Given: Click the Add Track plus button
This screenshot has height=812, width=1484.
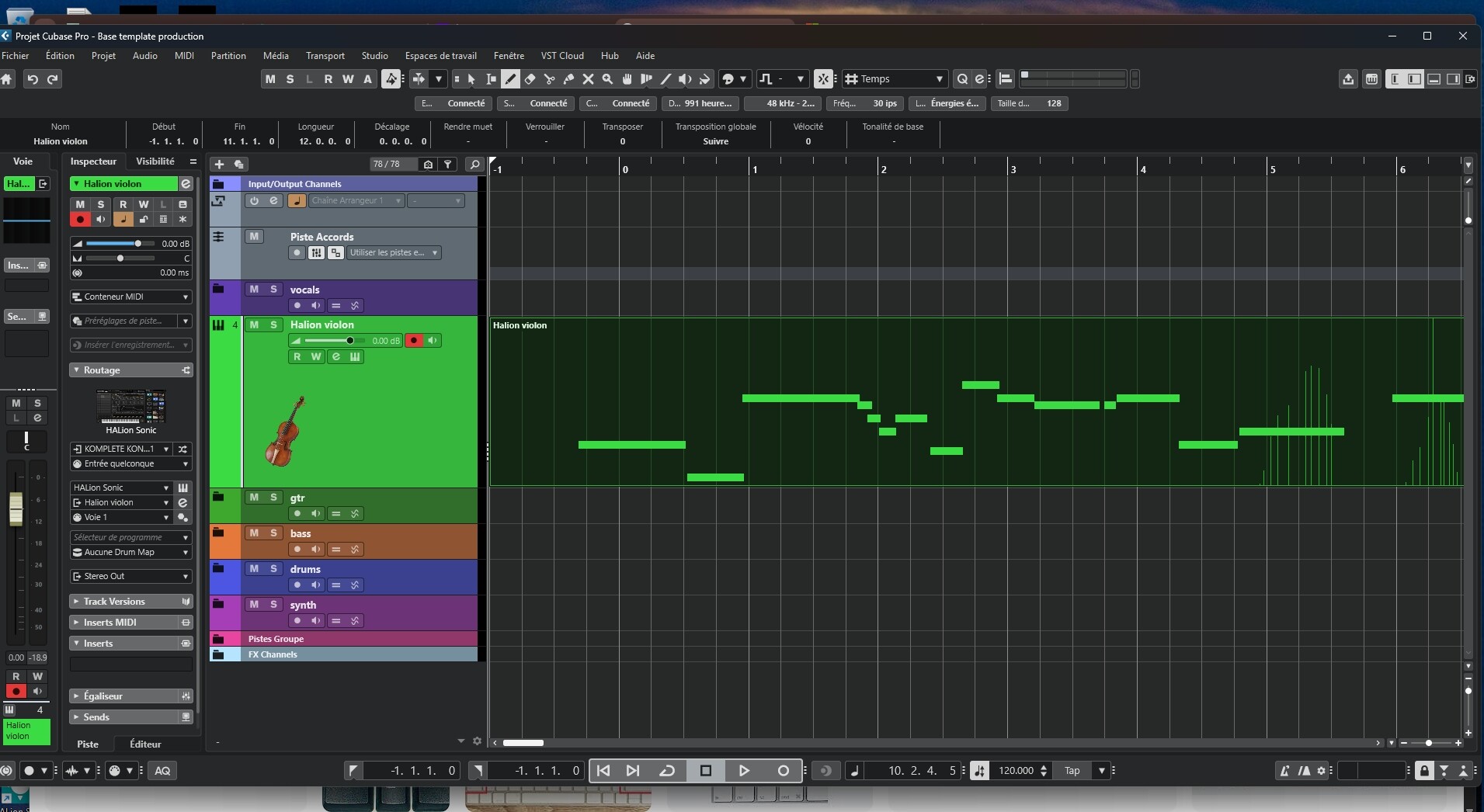Looking at the screenshot, I should point(219,165).
